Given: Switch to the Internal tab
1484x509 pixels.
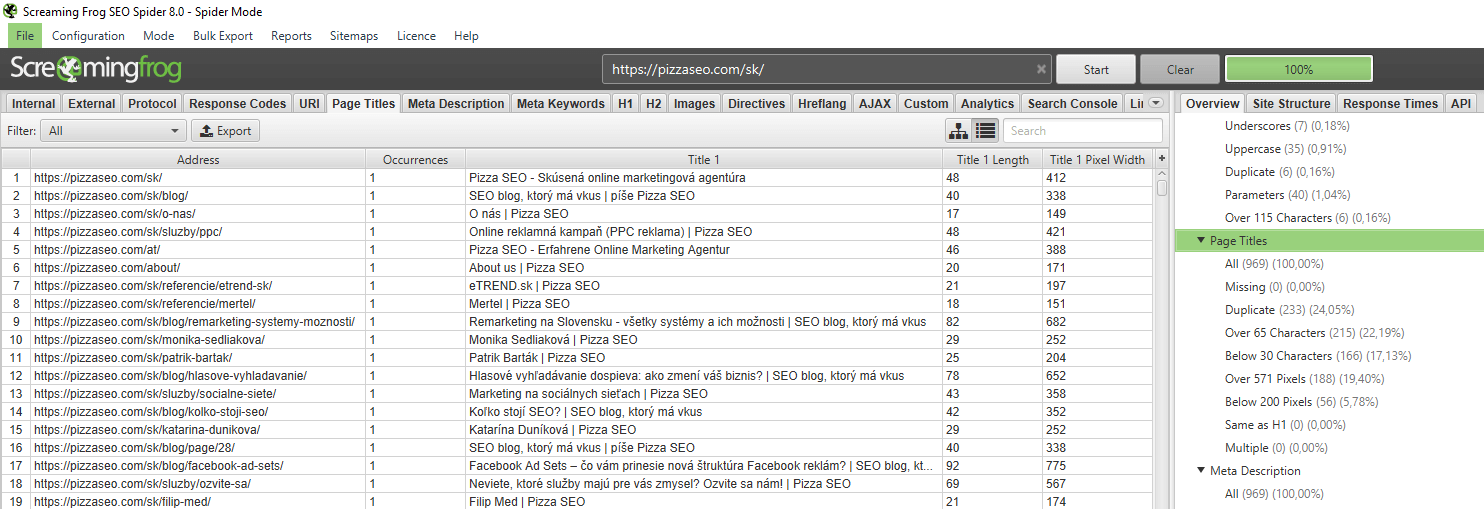Looking at the screenshot, I should [x=33, y=103].
